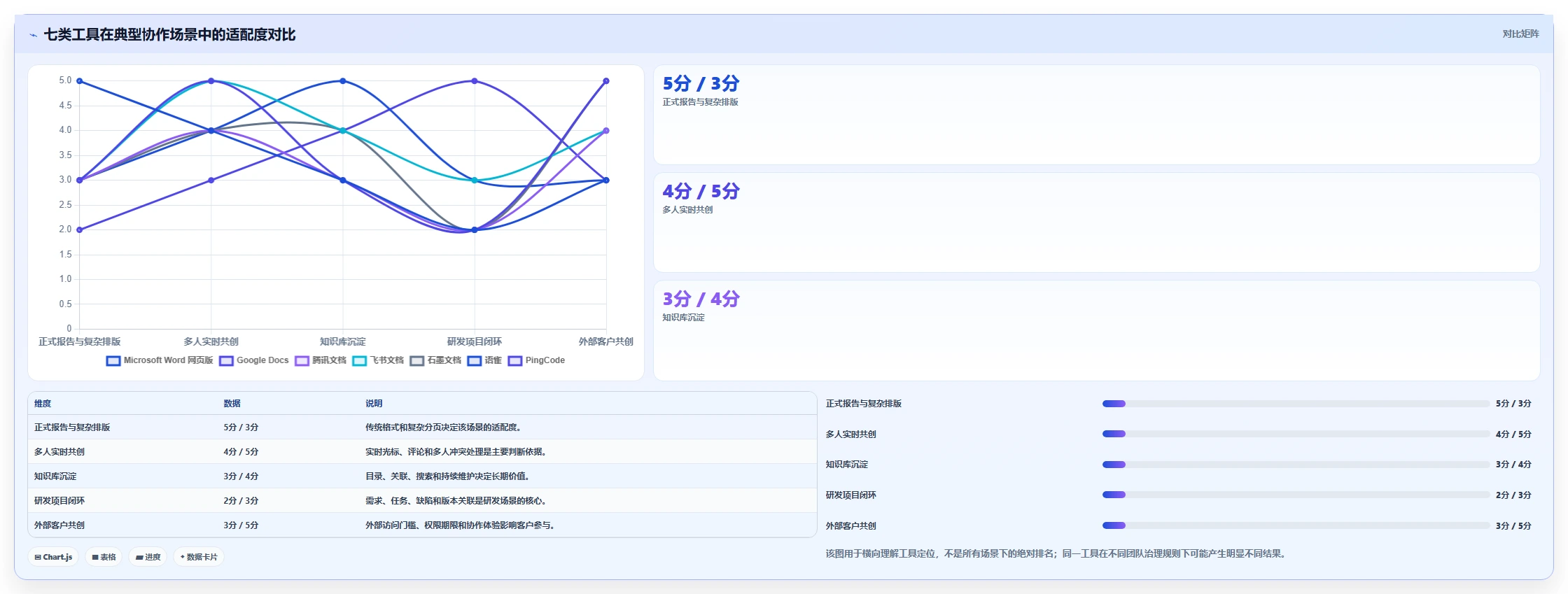Click data point at 2.0 over 正式报告与复杂排版
Image resolution: width=1568 pixels, height=594 pixels.
(80, 229)
